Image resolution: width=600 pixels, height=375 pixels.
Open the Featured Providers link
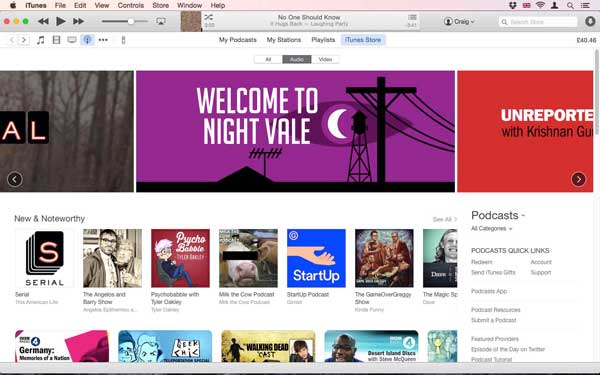[x=495, y=339]
